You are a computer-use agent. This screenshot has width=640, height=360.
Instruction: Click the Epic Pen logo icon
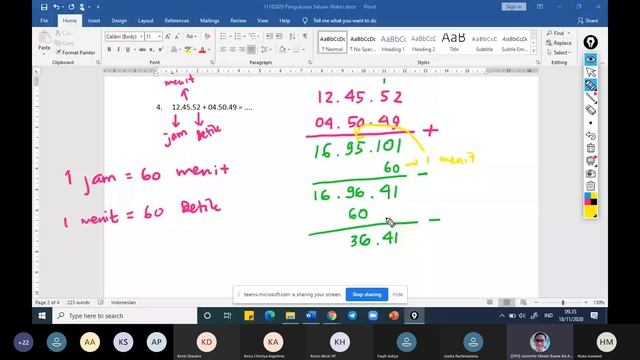[x=591, y=42]
